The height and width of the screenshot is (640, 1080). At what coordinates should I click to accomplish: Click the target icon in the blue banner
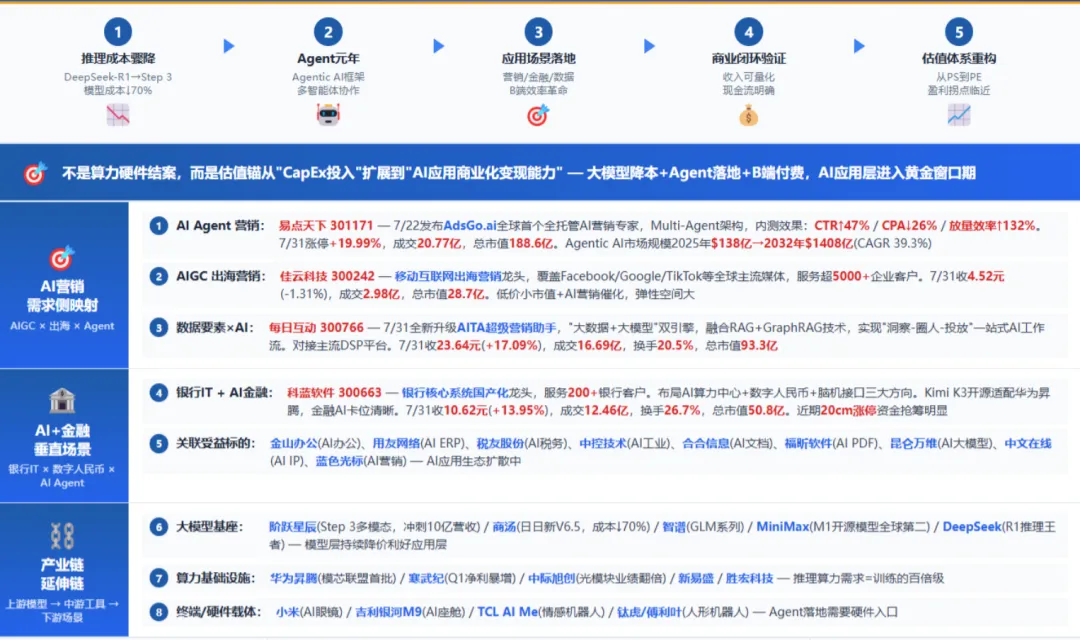(x=34, y=173)
